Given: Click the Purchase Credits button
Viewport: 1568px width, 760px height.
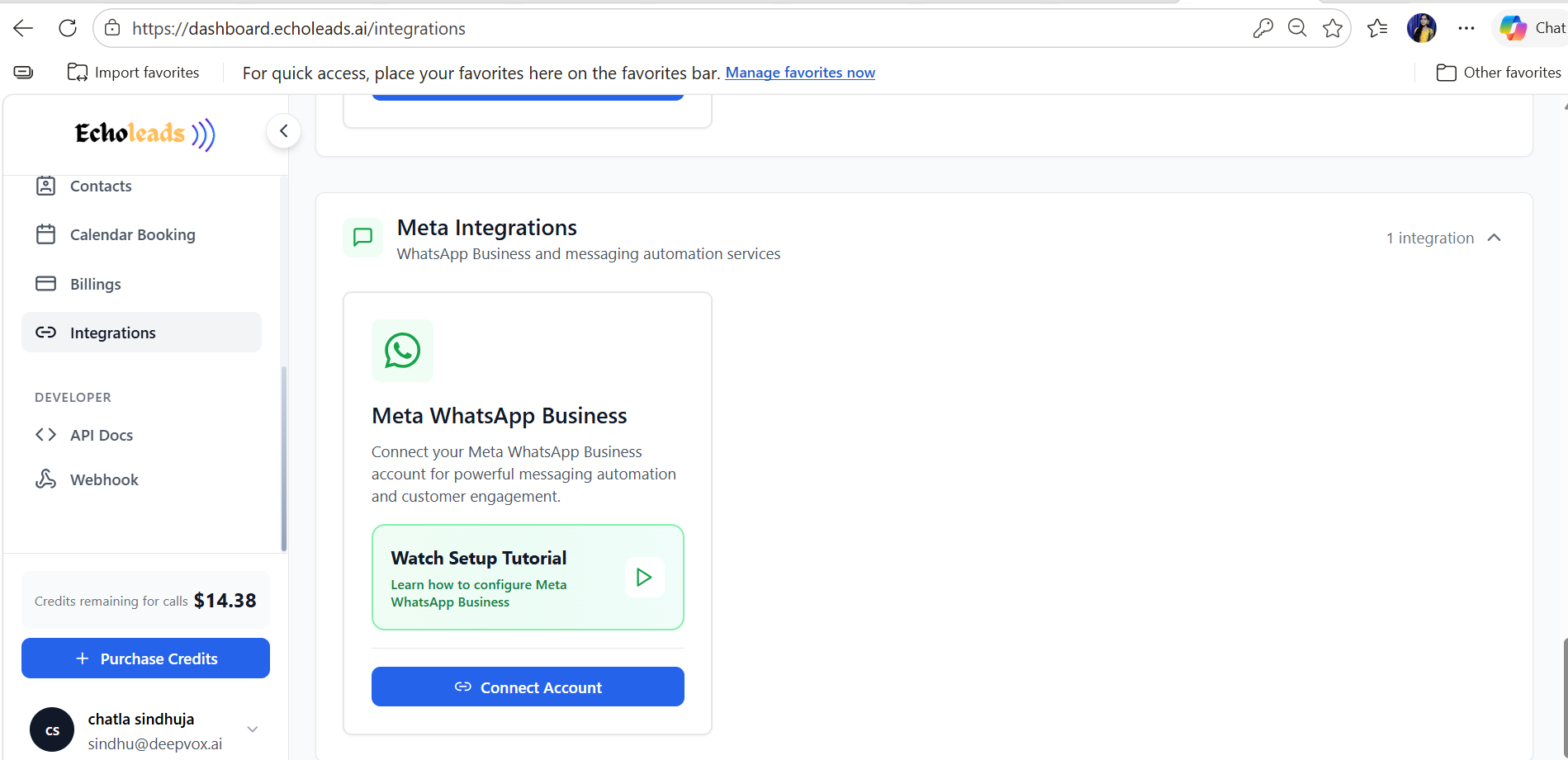Looking at the screenshot, I should point(145,658).
